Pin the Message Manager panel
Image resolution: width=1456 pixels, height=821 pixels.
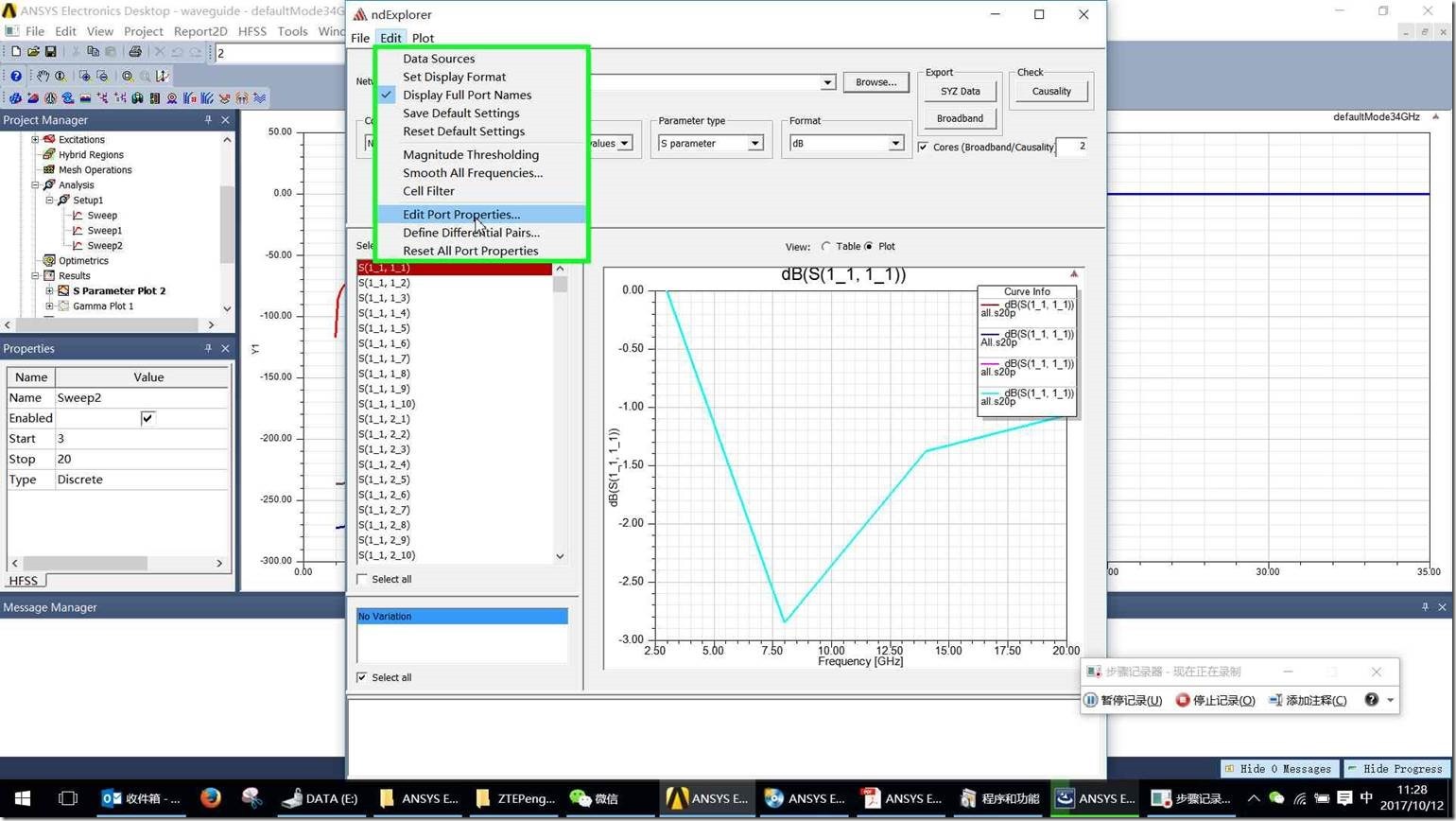(x=1425, y=606)
